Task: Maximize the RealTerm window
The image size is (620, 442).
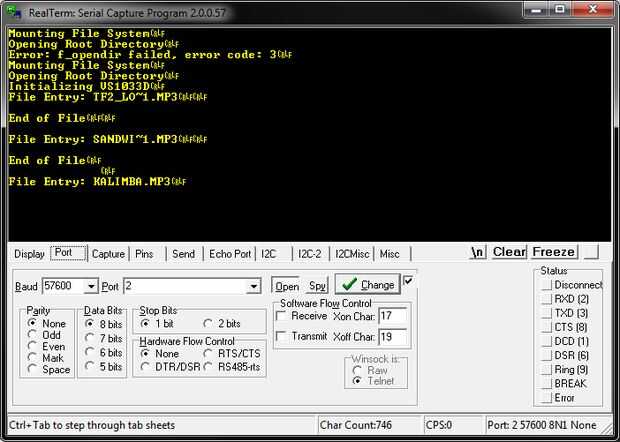Action: coord(560,9)
